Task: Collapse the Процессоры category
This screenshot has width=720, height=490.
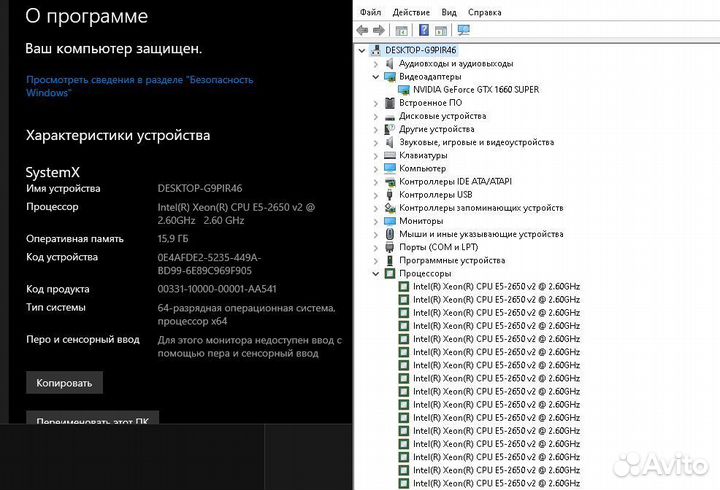Action: pos(376,273)
